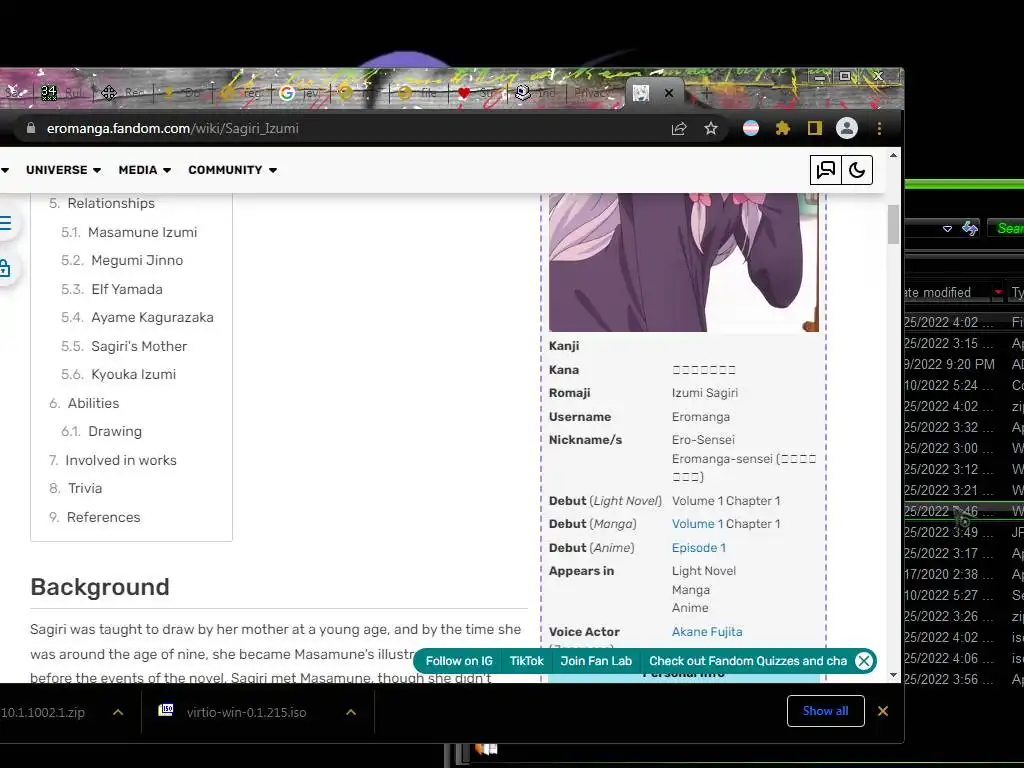The height and width of the screenshot is (768, 1024).
Task: Expand options for virtio-win-0.1.215.iso download
Action: click(351, 712)
